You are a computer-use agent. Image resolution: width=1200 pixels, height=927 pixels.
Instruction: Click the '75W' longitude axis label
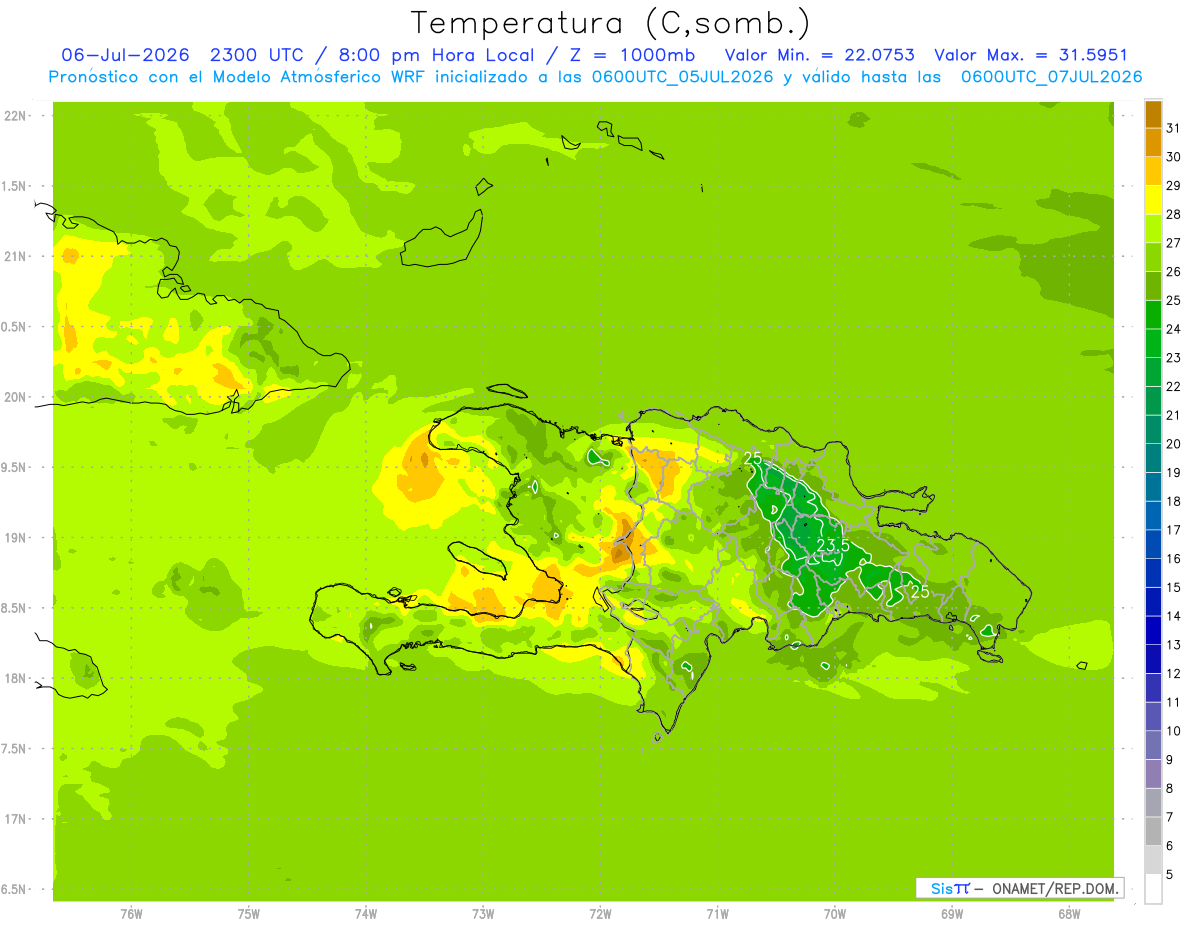pyautogui.click(x=249, y=914)
